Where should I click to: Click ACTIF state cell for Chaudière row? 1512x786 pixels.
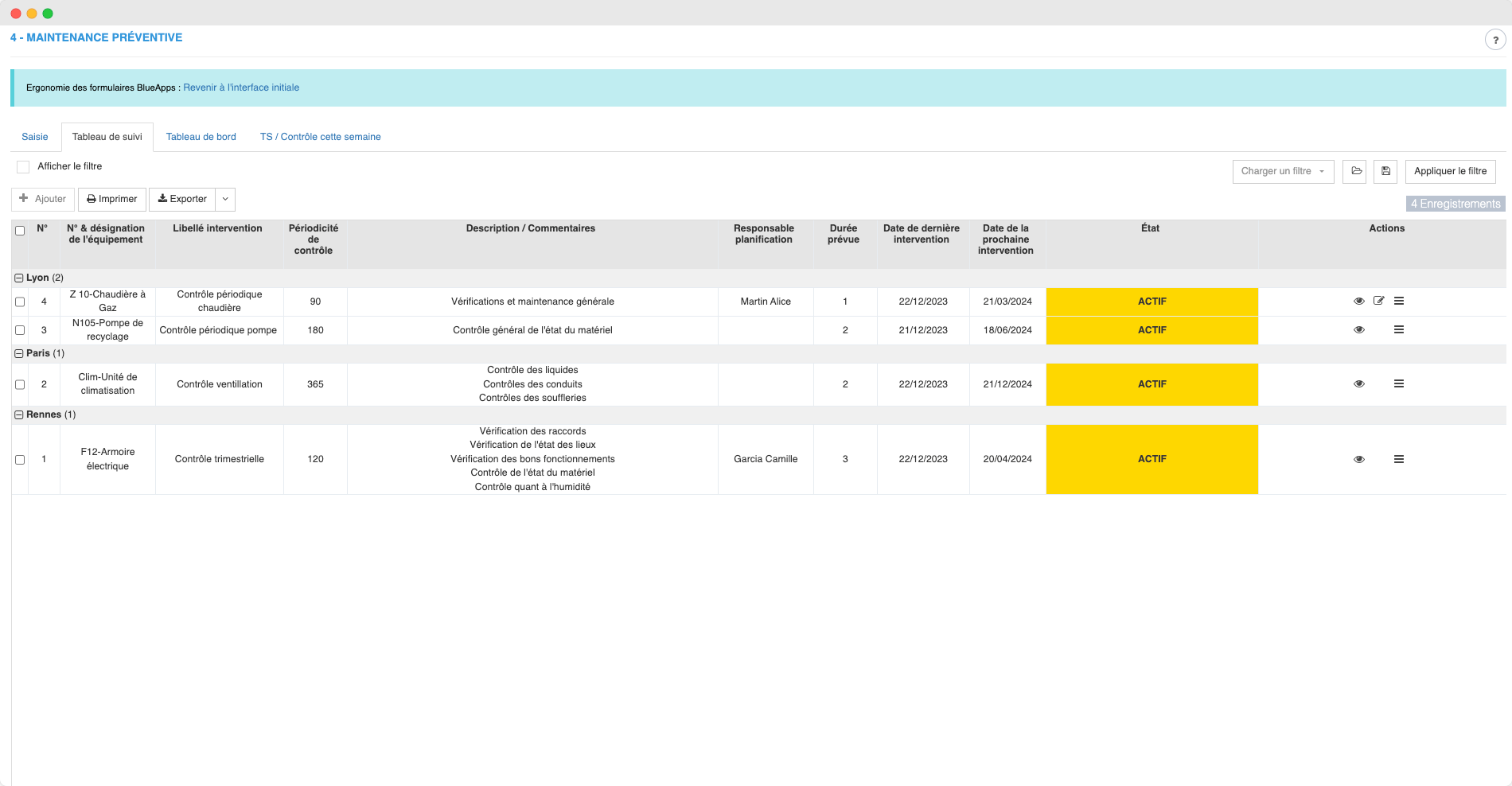click(x=1152, y=302)
